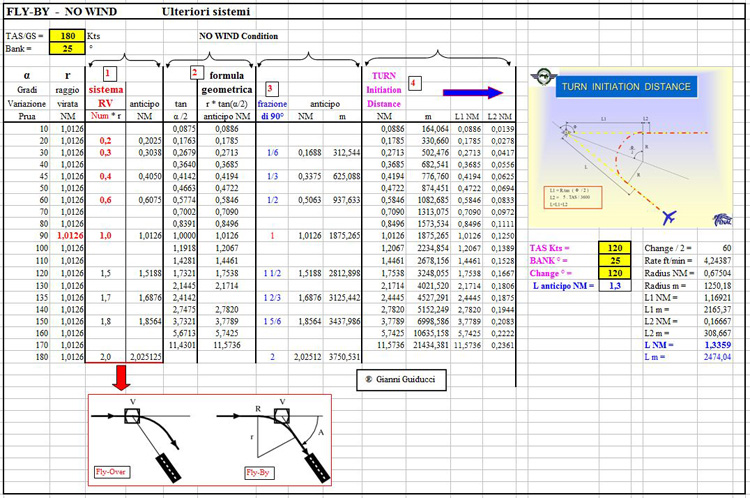Click the tangent value 1,0000
This screenshot has width=750, height=498.
[184, 236]
